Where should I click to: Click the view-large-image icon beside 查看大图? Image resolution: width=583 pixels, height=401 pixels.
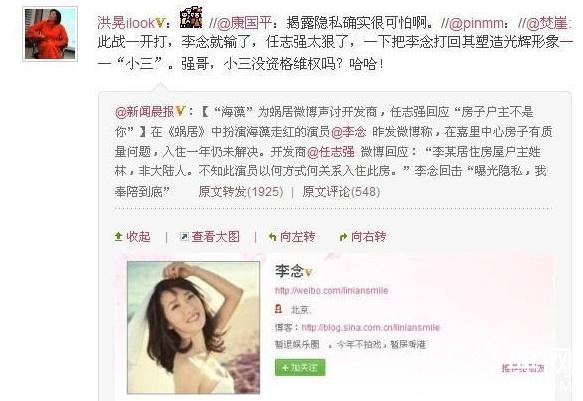click(x=184, y=237)
